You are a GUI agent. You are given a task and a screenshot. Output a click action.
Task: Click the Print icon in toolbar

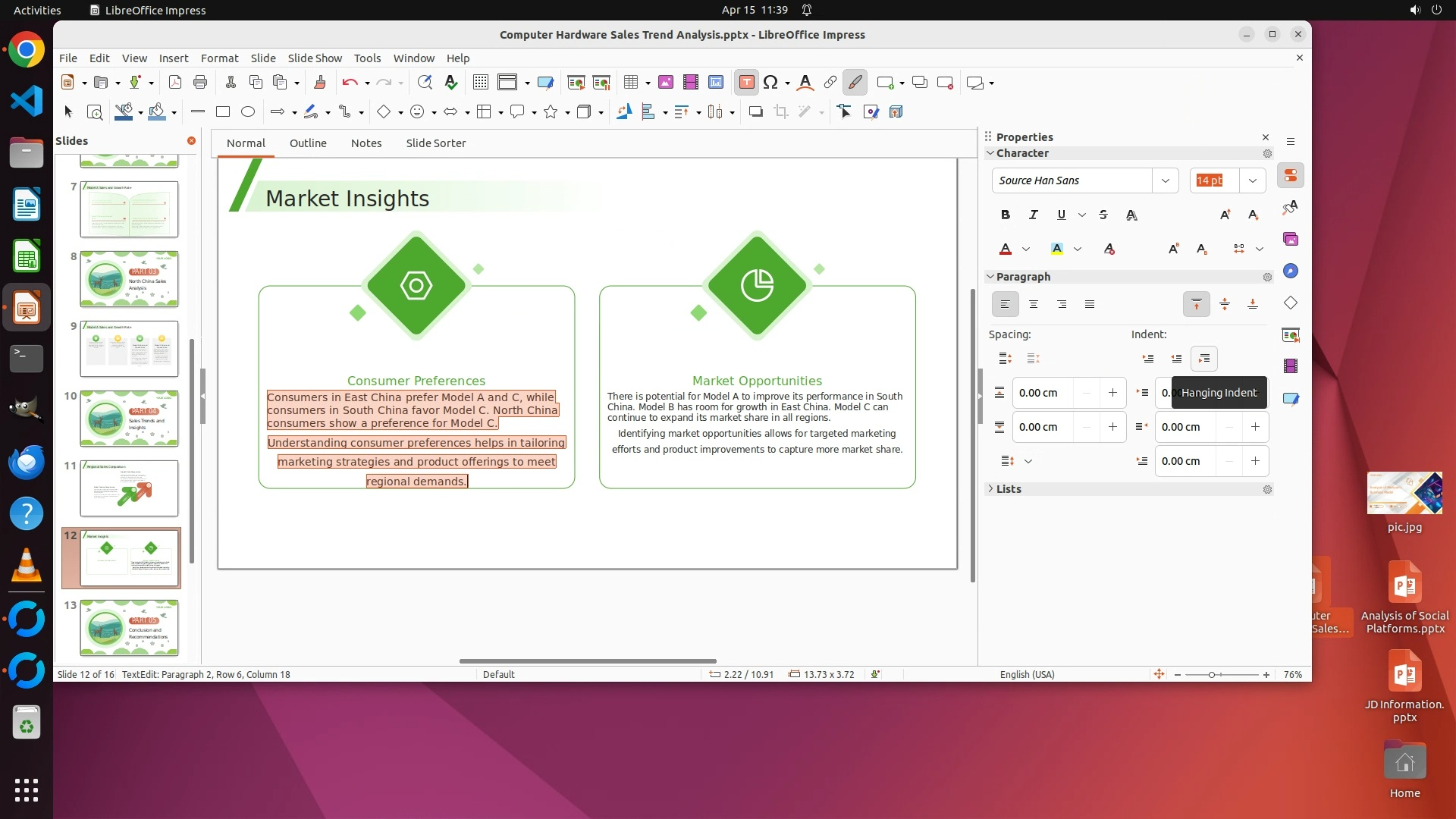(200, 83)
